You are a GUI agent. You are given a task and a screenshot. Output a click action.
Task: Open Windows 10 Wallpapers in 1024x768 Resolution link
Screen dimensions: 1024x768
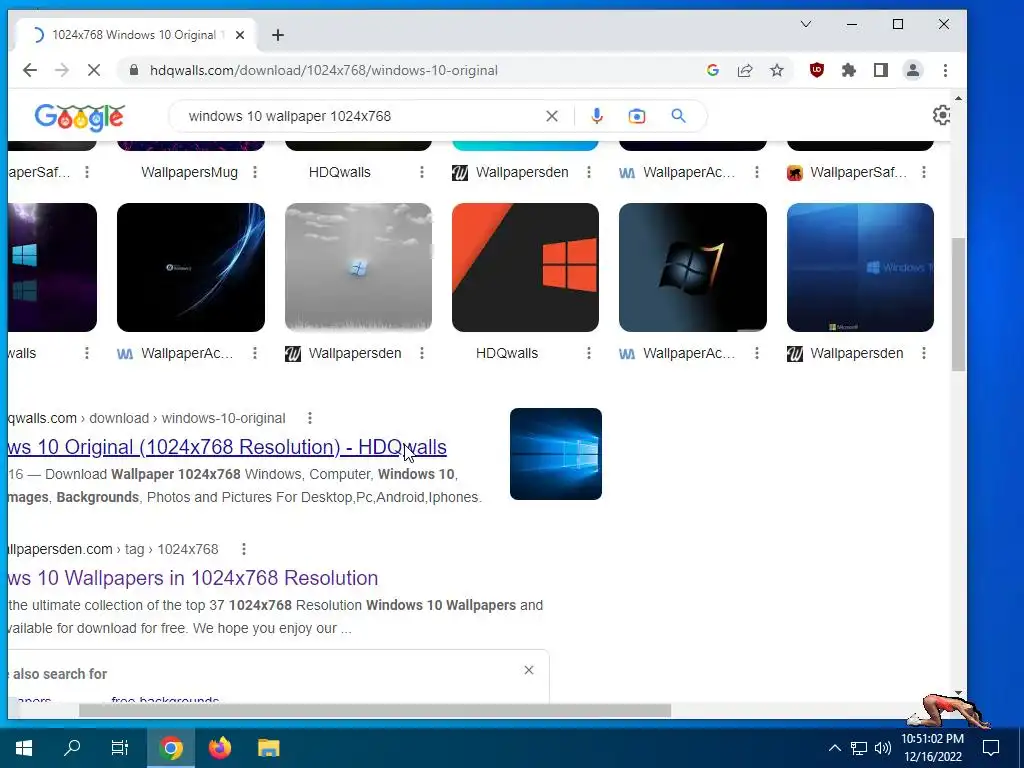[x=193, y=578]
